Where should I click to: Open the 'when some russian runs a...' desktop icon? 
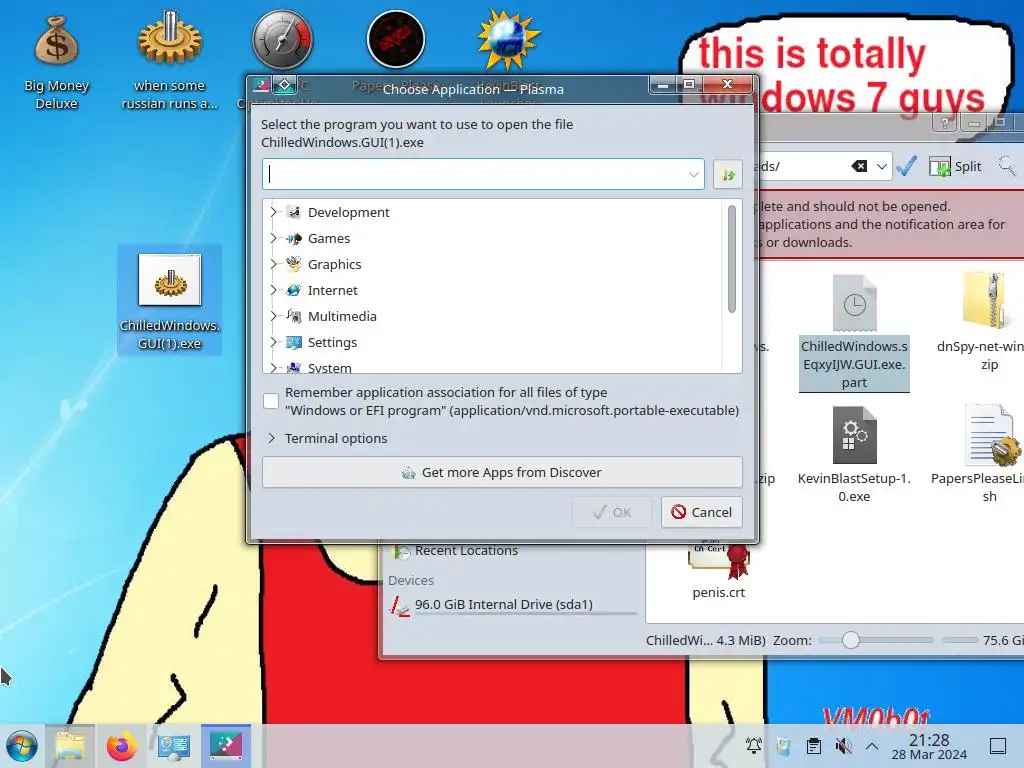click(169, 63)
